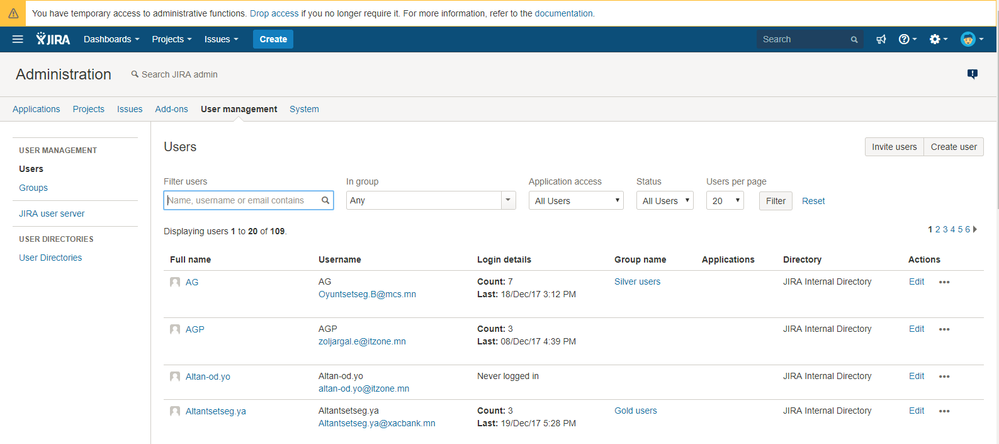The image size is (999, 444).
Task: Open the settings gear menu
Action: coord(938,39)
